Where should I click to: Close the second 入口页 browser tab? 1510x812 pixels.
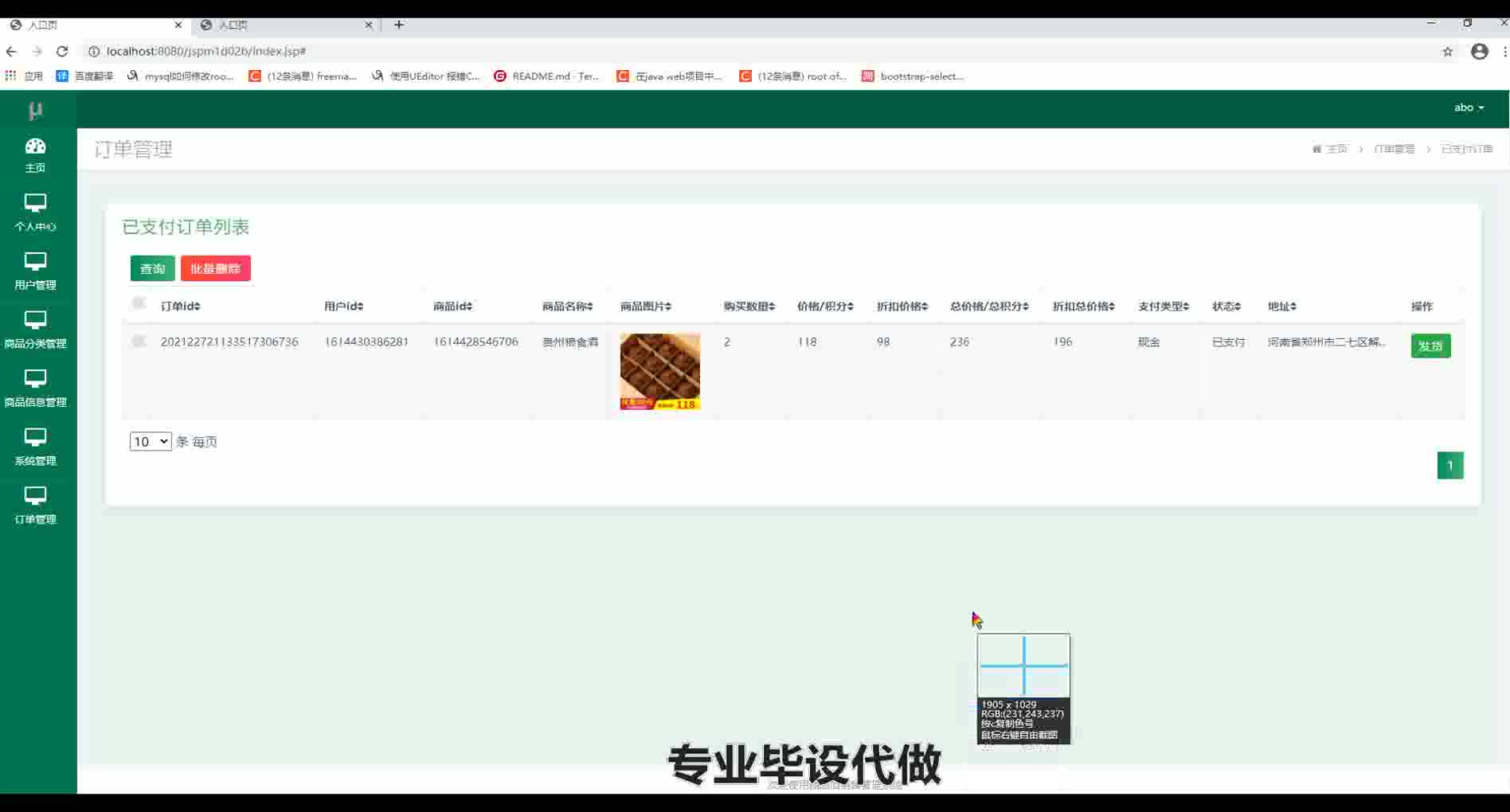(x=369, y=25)
